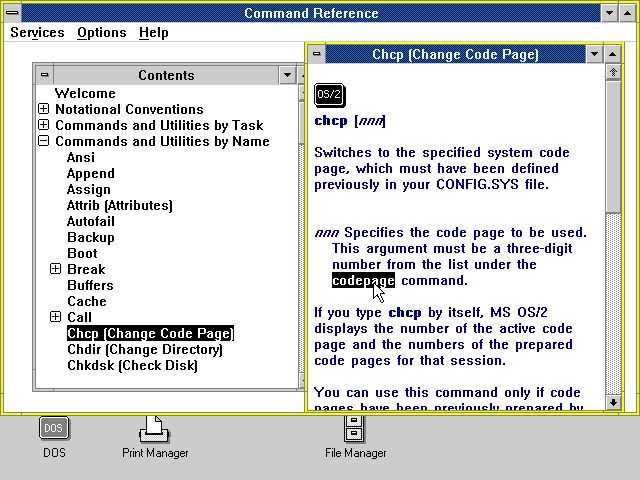Click Commands and Utilities by Task label

(x=159, y=125)
